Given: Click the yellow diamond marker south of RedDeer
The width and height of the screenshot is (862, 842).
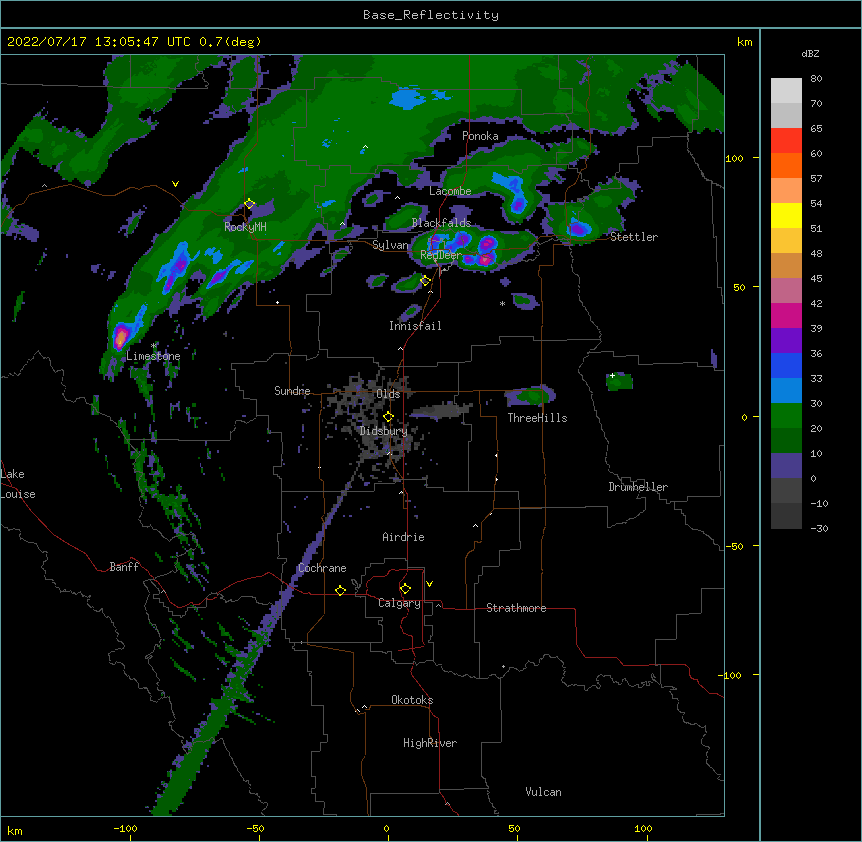Looking at the screenshot, I should (425, 281).
